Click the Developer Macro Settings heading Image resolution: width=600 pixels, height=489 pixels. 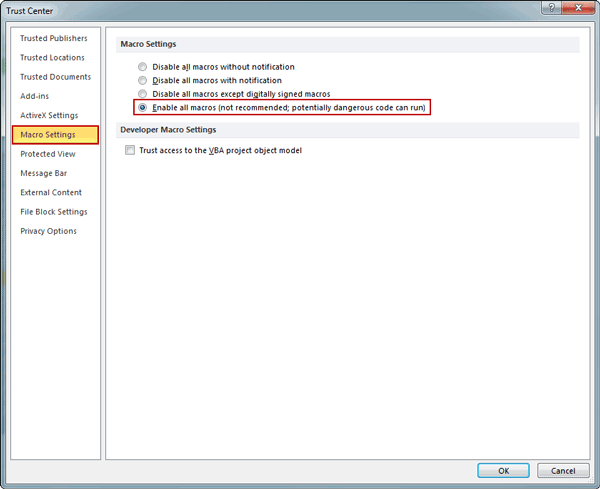168,130
